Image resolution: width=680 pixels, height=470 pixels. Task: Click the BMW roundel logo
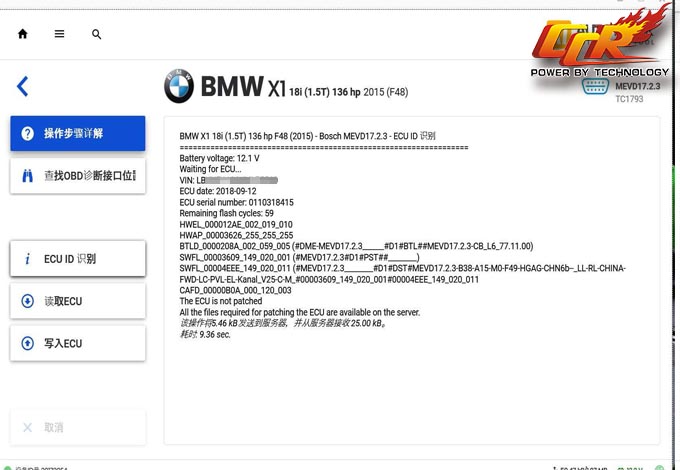tap(179, 86)
